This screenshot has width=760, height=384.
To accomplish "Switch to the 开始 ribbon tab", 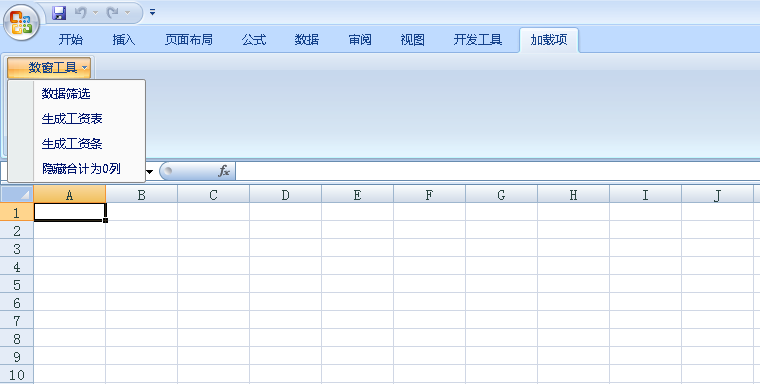I will [71, 40].
